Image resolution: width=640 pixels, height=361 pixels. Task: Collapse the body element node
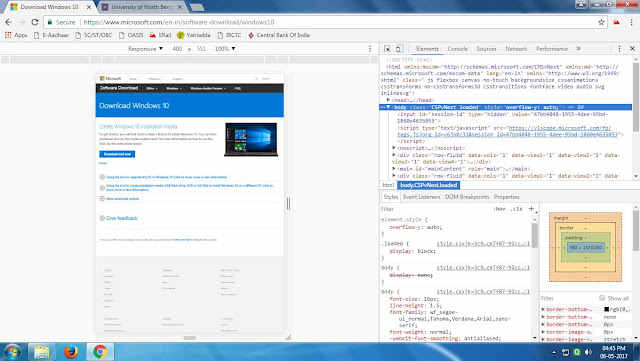(x=388, y=107)
